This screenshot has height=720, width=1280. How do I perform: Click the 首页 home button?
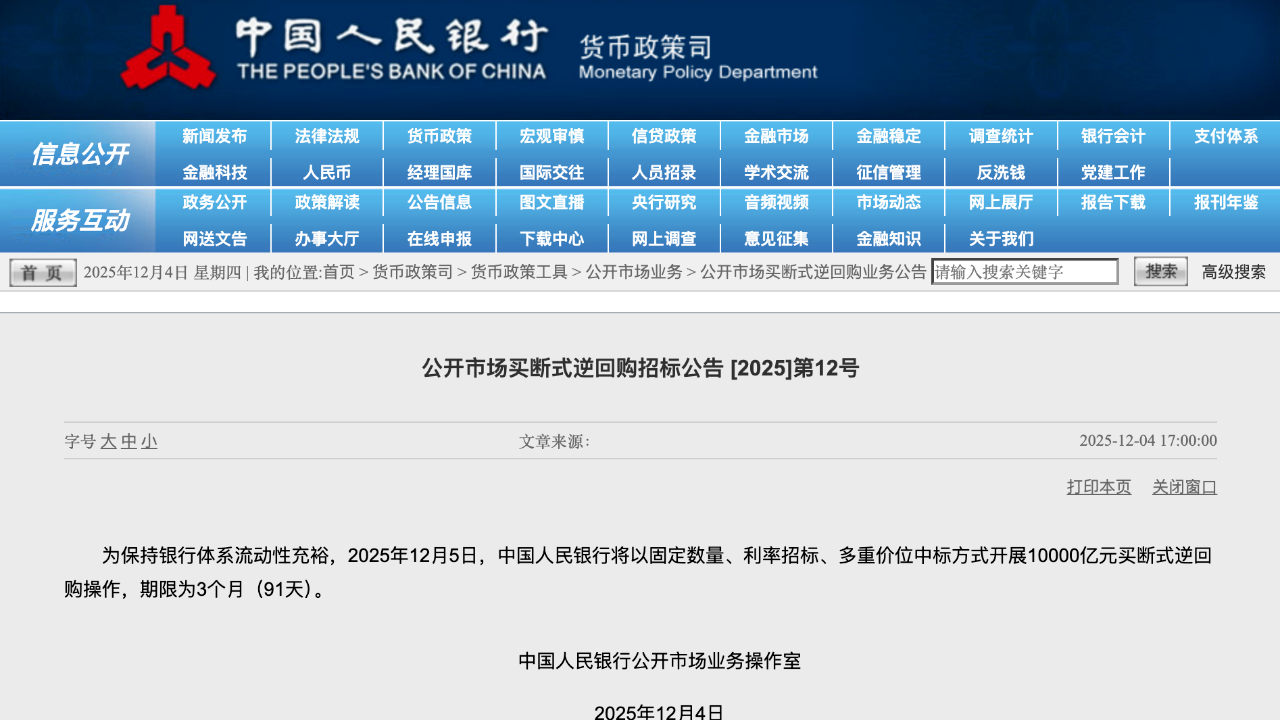[41, 271]
